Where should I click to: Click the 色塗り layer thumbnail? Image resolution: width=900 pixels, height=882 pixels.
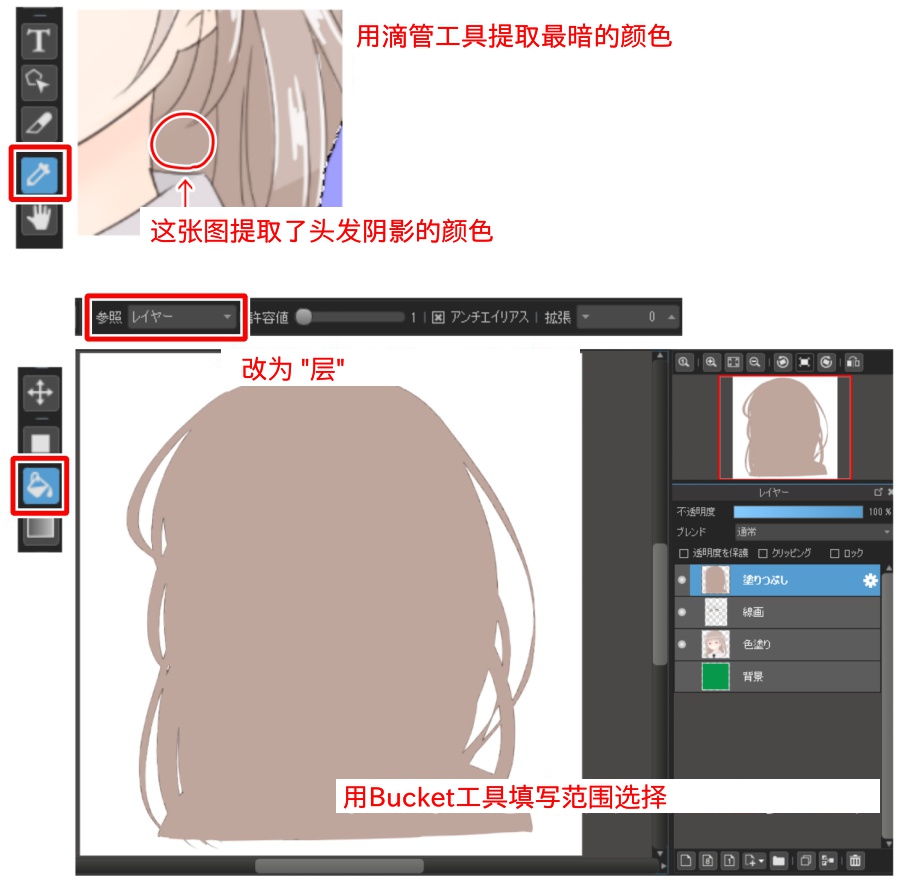point(716,644)
